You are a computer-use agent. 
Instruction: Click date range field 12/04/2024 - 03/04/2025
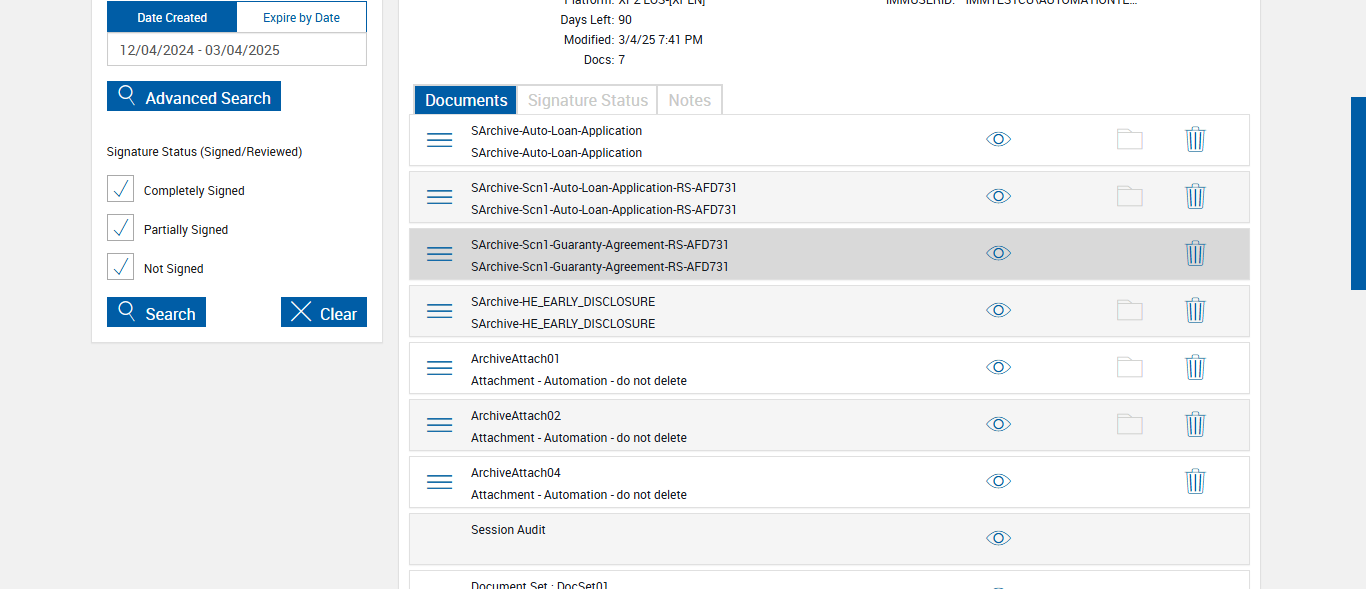237,49
